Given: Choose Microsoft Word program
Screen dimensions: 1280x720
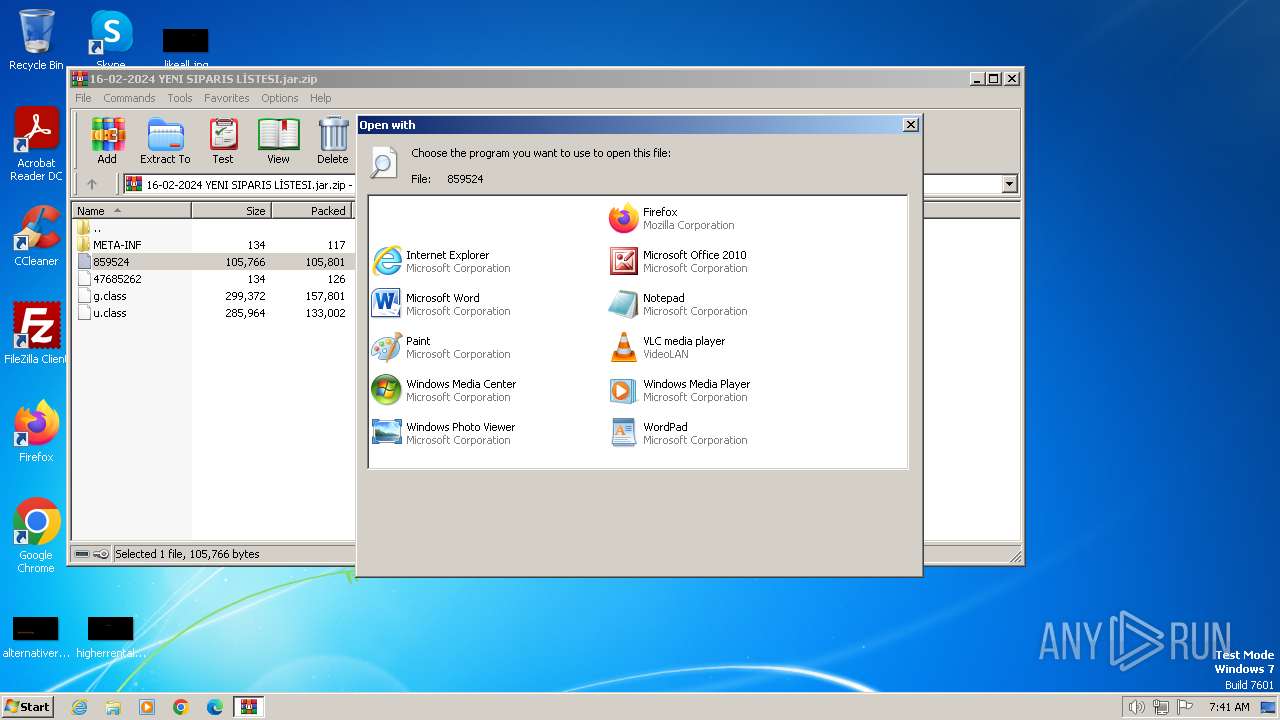Looking at the screenshot, I should [x=441, y=304].
